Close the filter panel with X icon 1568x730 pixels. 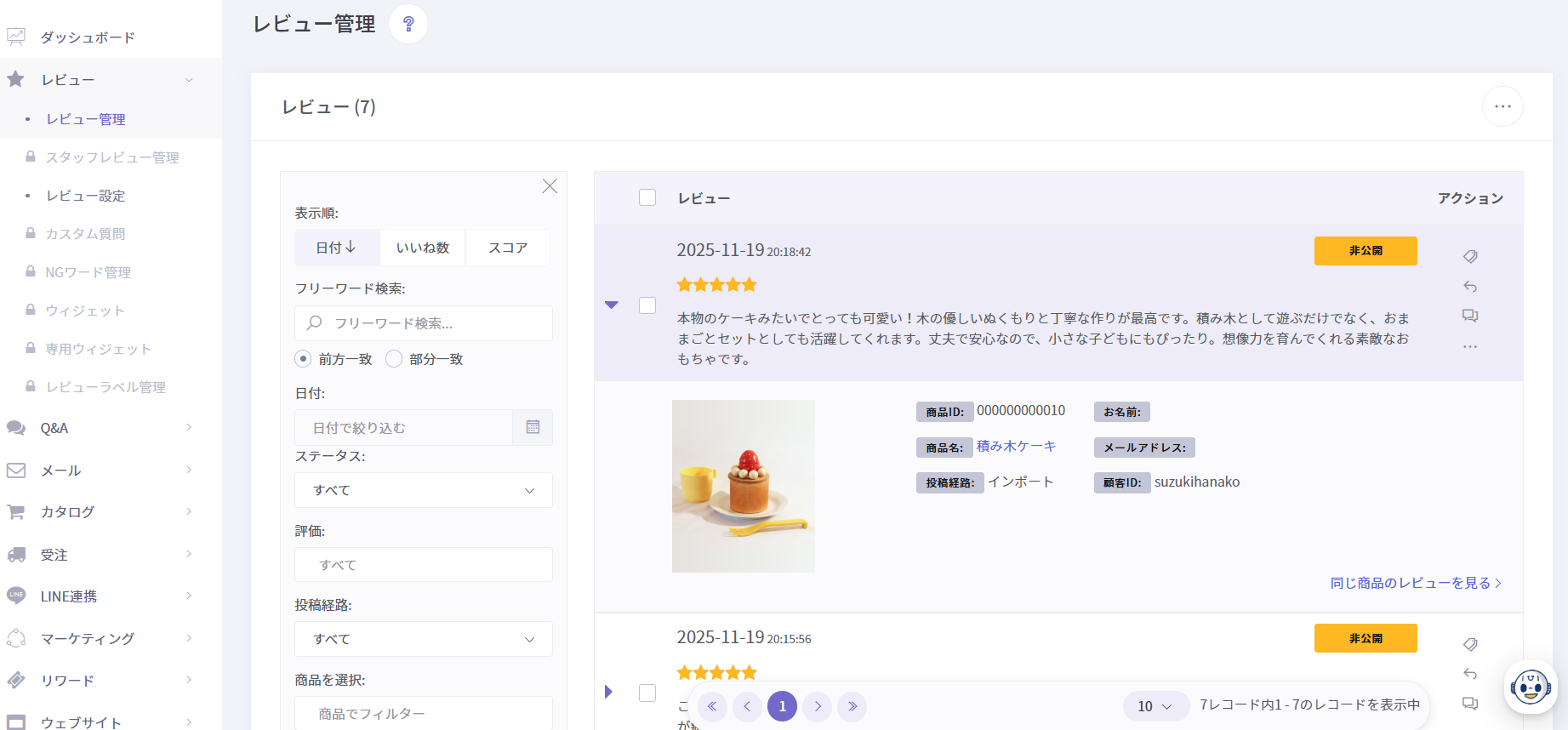click(550, 186)
